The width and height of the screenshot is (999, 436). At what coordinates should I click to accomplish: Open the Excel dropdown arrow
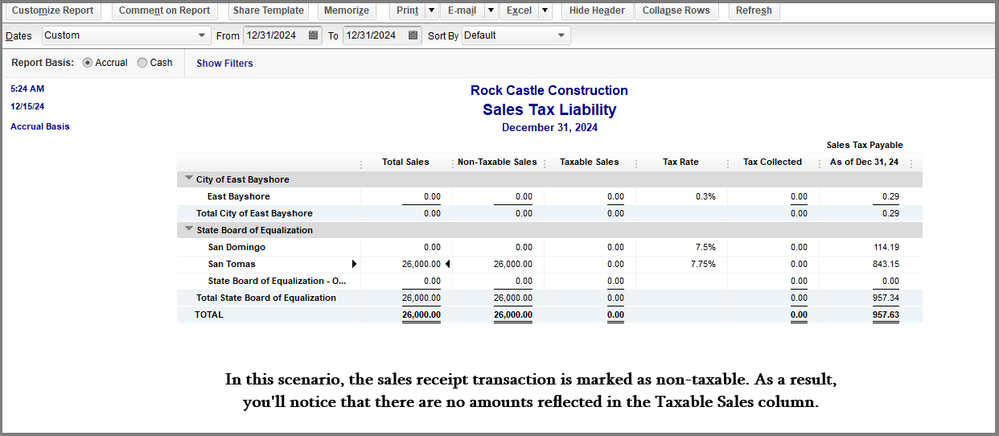(545, 11)
